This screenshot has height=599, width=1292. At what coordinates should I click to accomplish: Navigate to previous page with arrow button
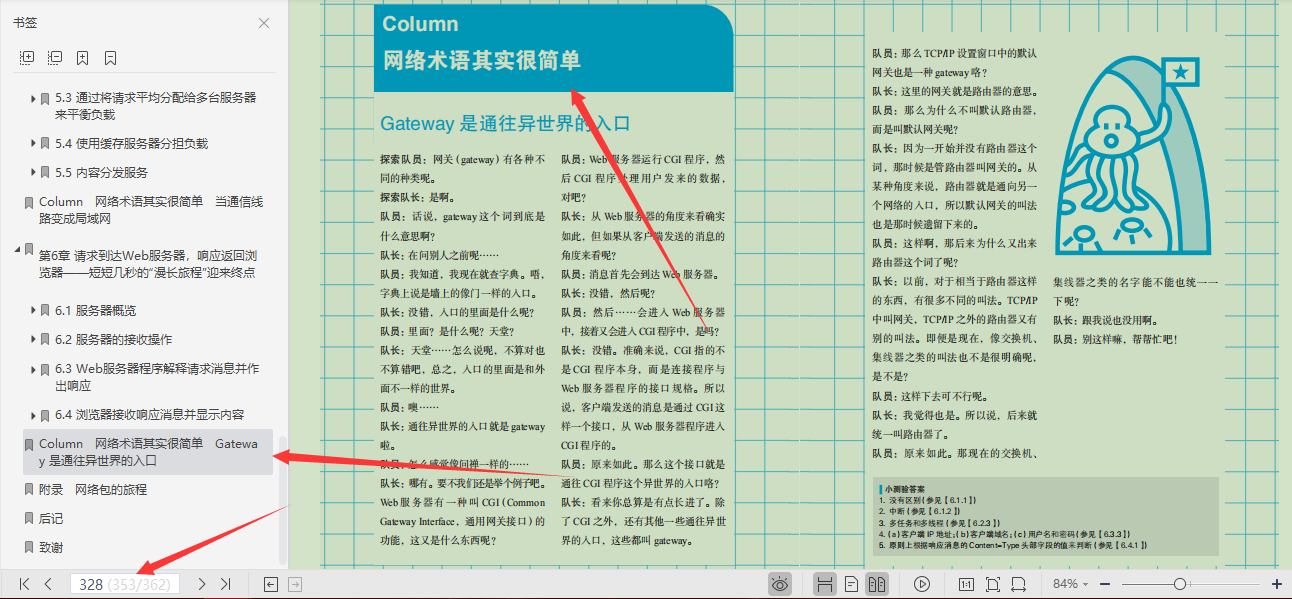45,583
